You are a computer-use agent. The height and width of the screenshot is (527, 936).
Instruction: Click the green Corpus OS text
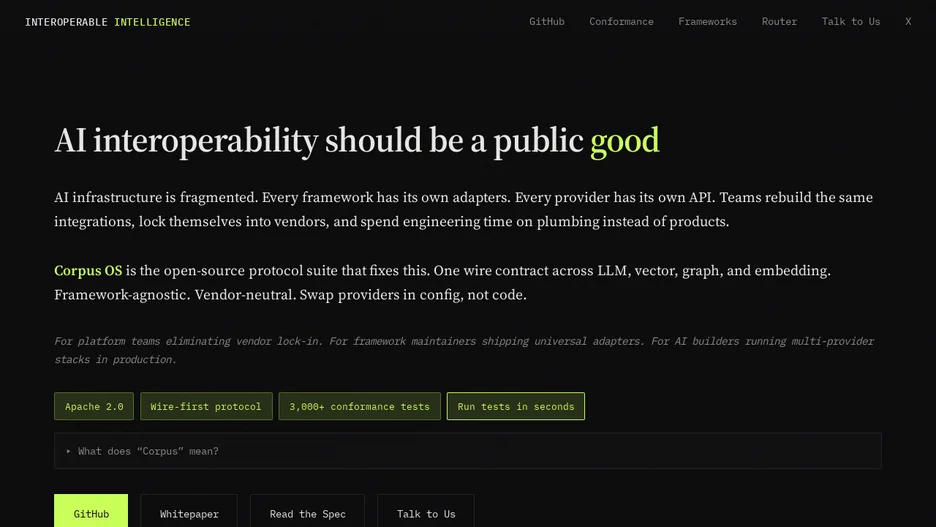[88, 271]
